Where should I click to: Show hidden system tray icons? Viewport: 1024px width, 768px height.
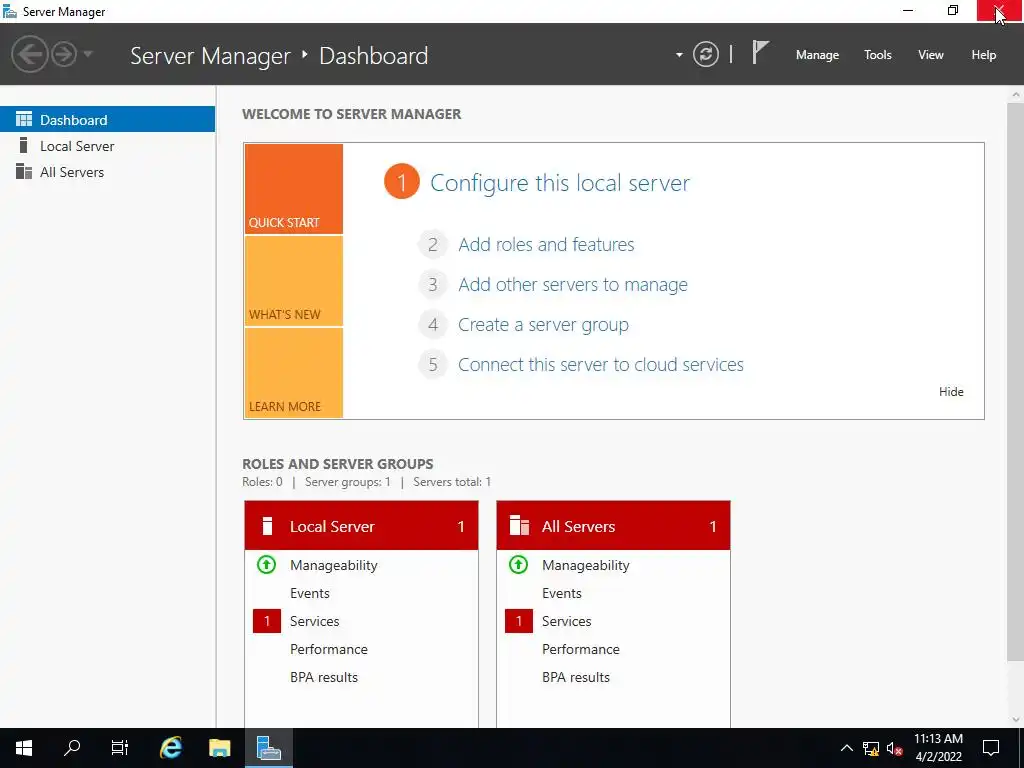click(846, 748)
